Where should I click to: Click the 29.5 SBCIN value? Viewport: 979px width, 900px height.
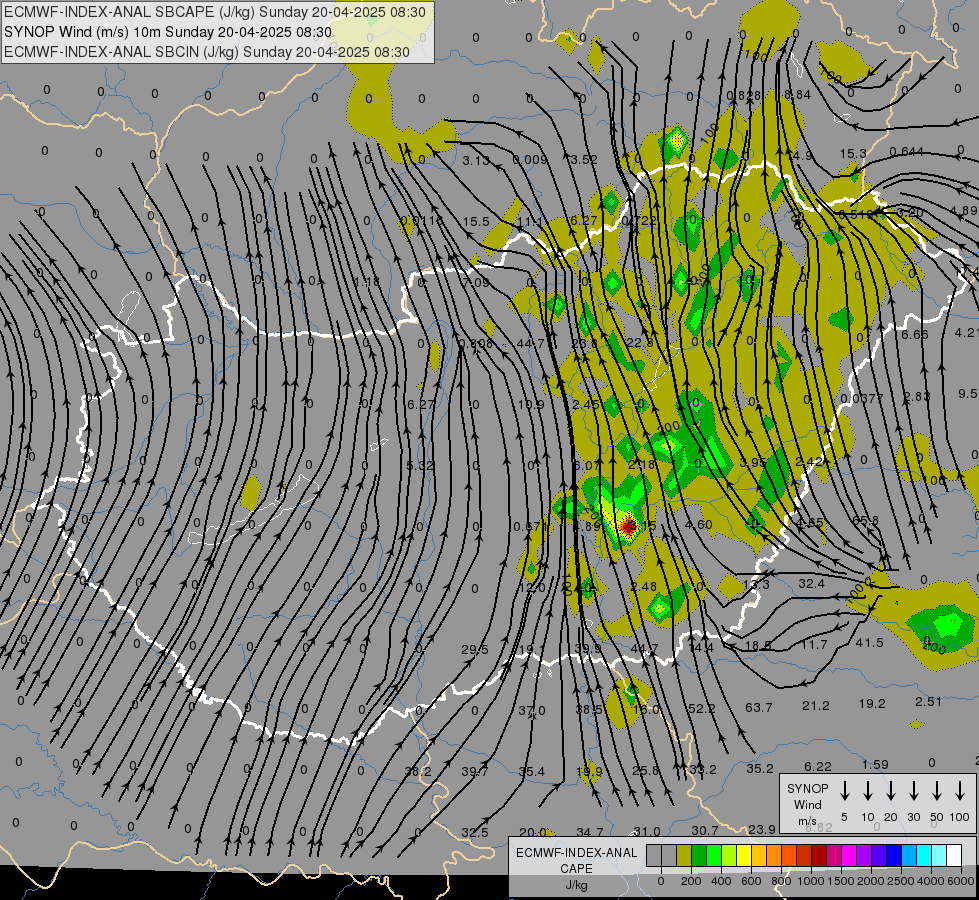pyautogui.click(x=475, y=650)
